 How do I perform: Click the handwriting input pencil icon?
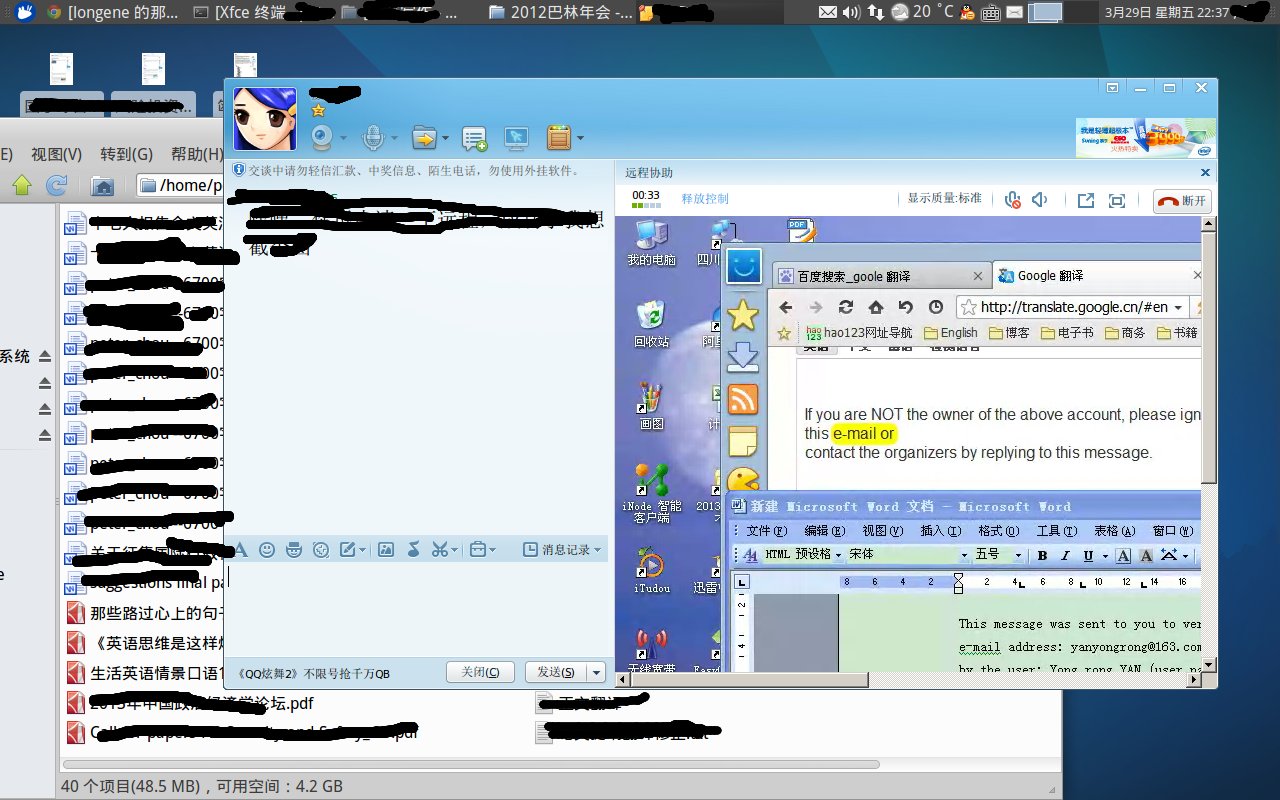pos(348,549)
